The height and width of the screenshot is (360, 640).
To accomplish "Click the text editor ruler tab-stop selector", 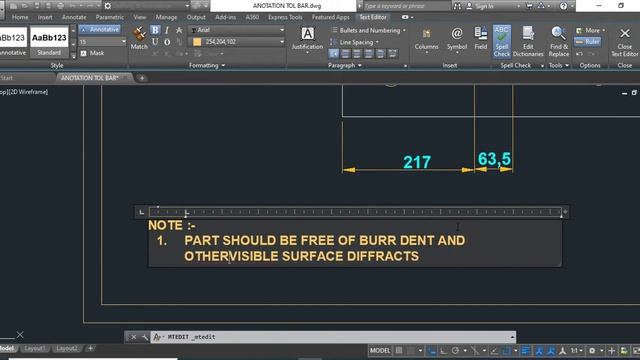I will tap(141, 212).
